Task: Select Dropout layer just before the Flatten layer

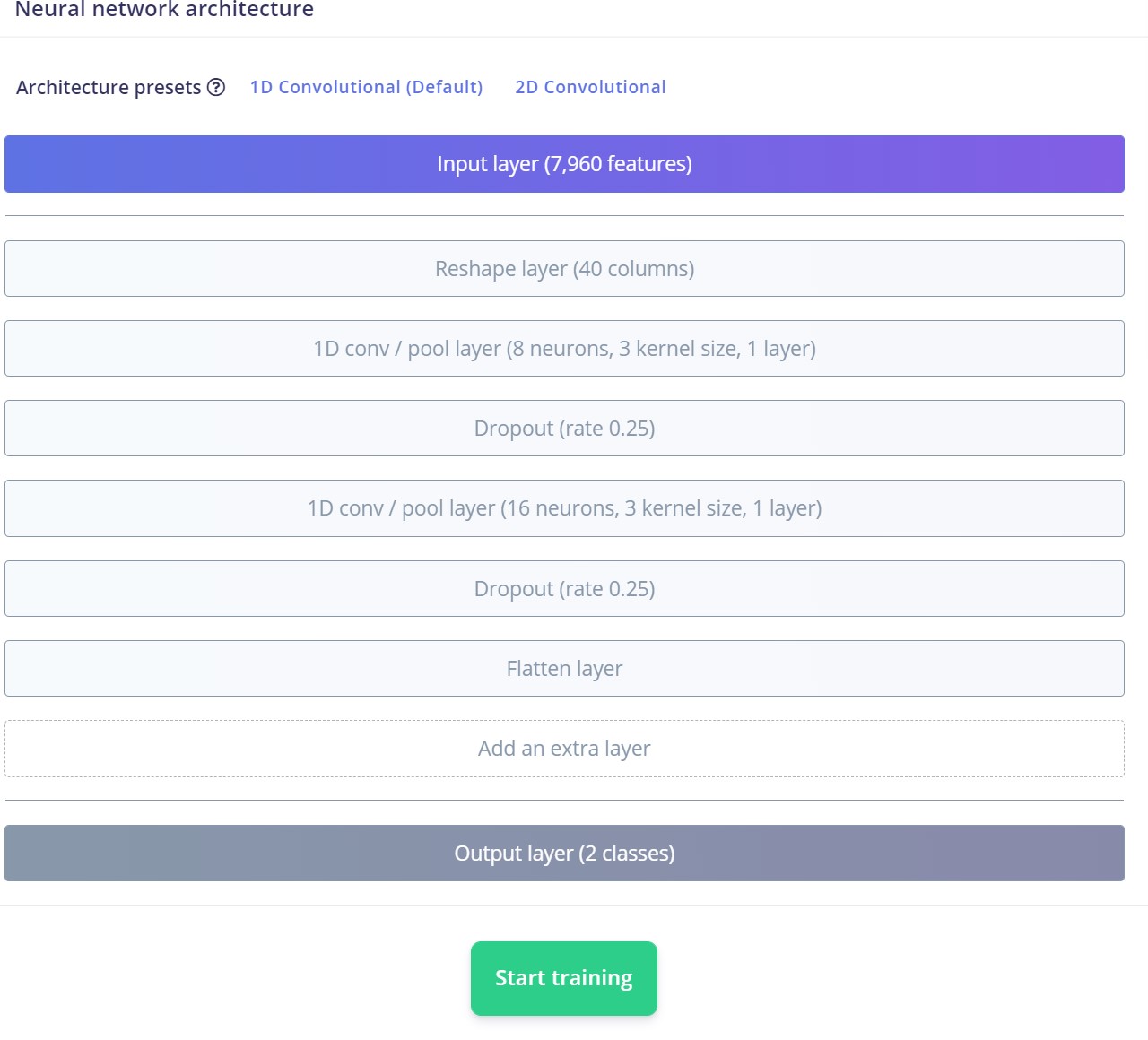Action: [x=564, y=589]
